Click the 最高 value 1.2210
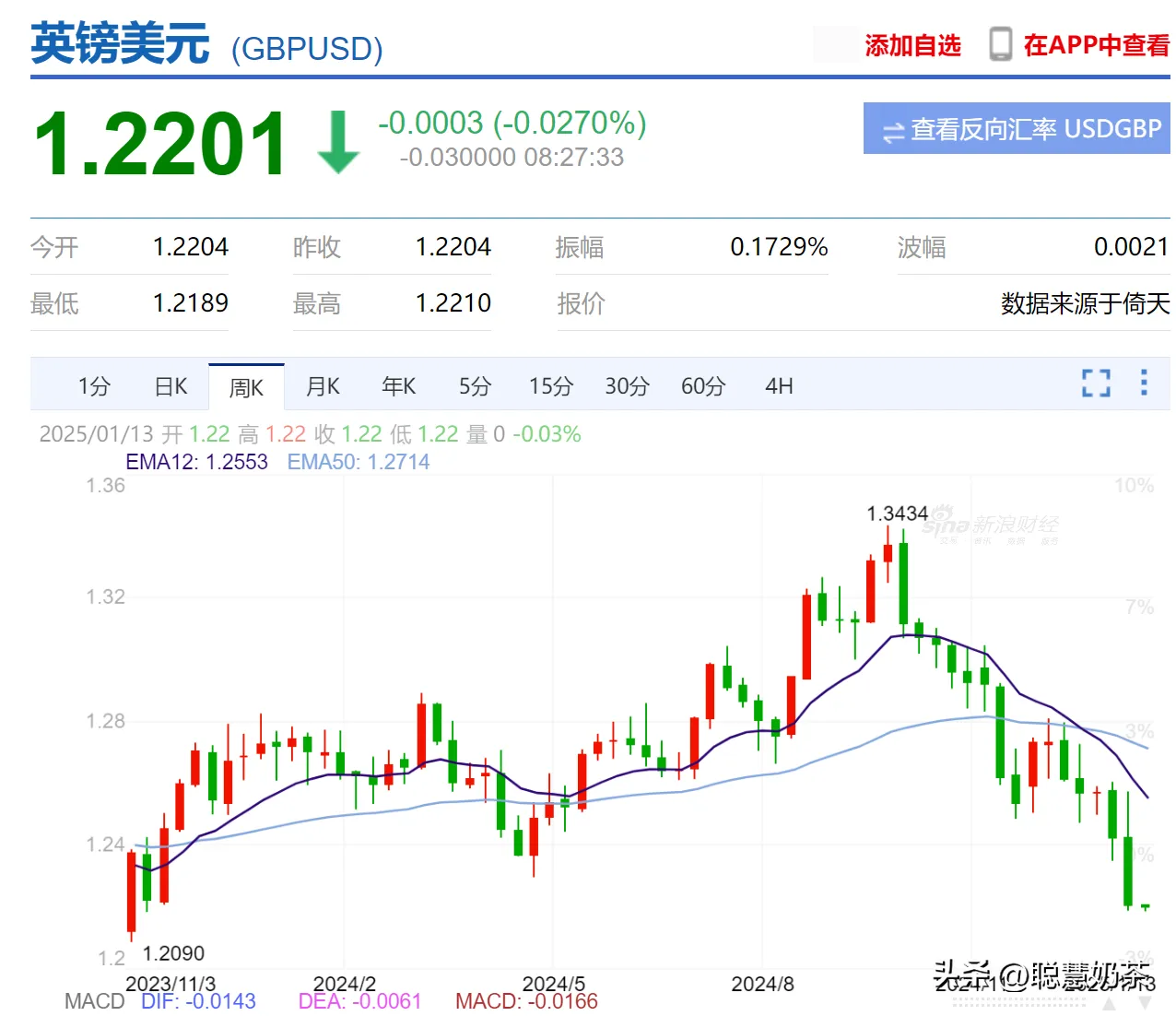This screenshot has height=1016, width=1176. (x=453, y=303)
